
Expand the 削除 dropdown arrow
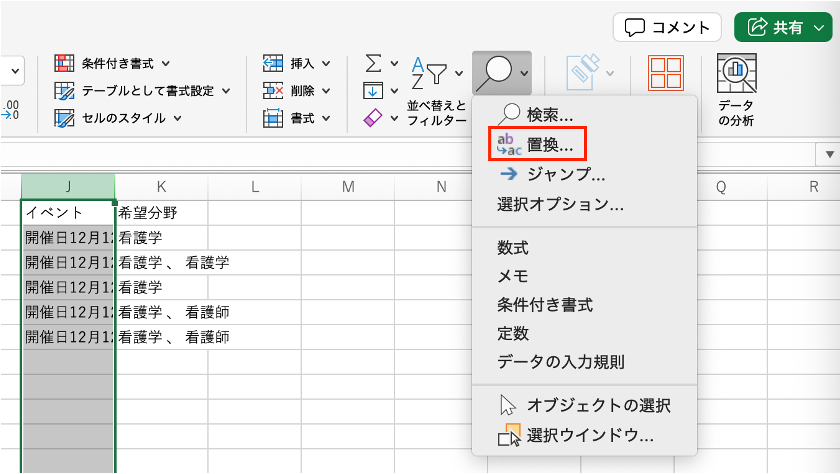326,91
